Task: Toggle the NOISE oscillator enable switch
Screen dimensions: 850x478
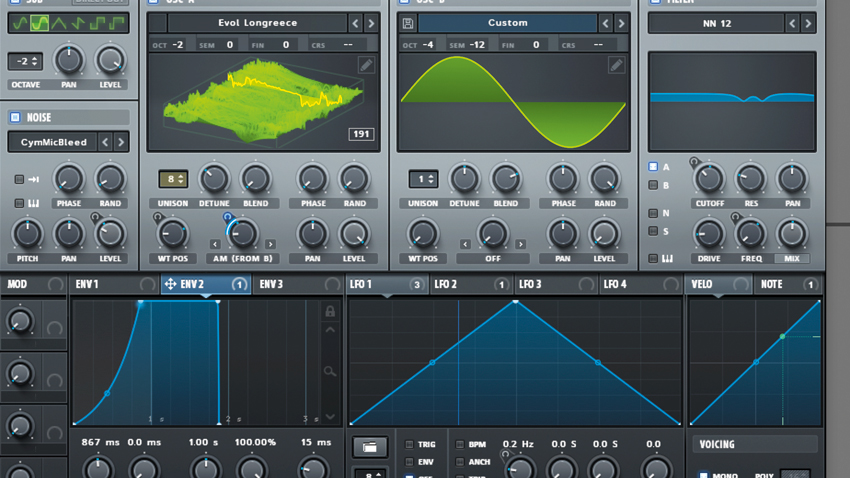Action: 15,117
